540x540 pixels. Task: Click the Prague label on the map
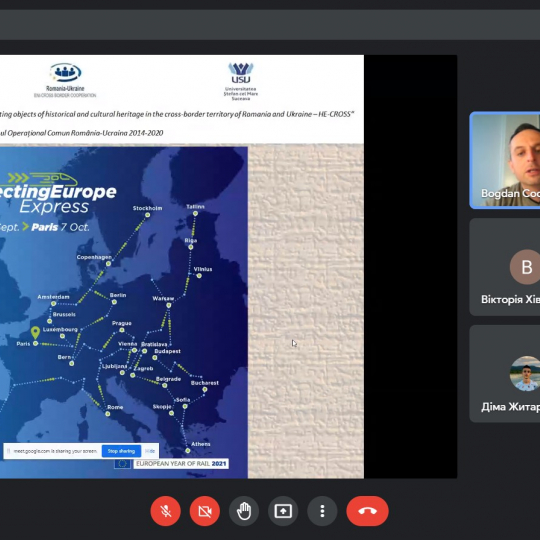[x=122, y=323]
